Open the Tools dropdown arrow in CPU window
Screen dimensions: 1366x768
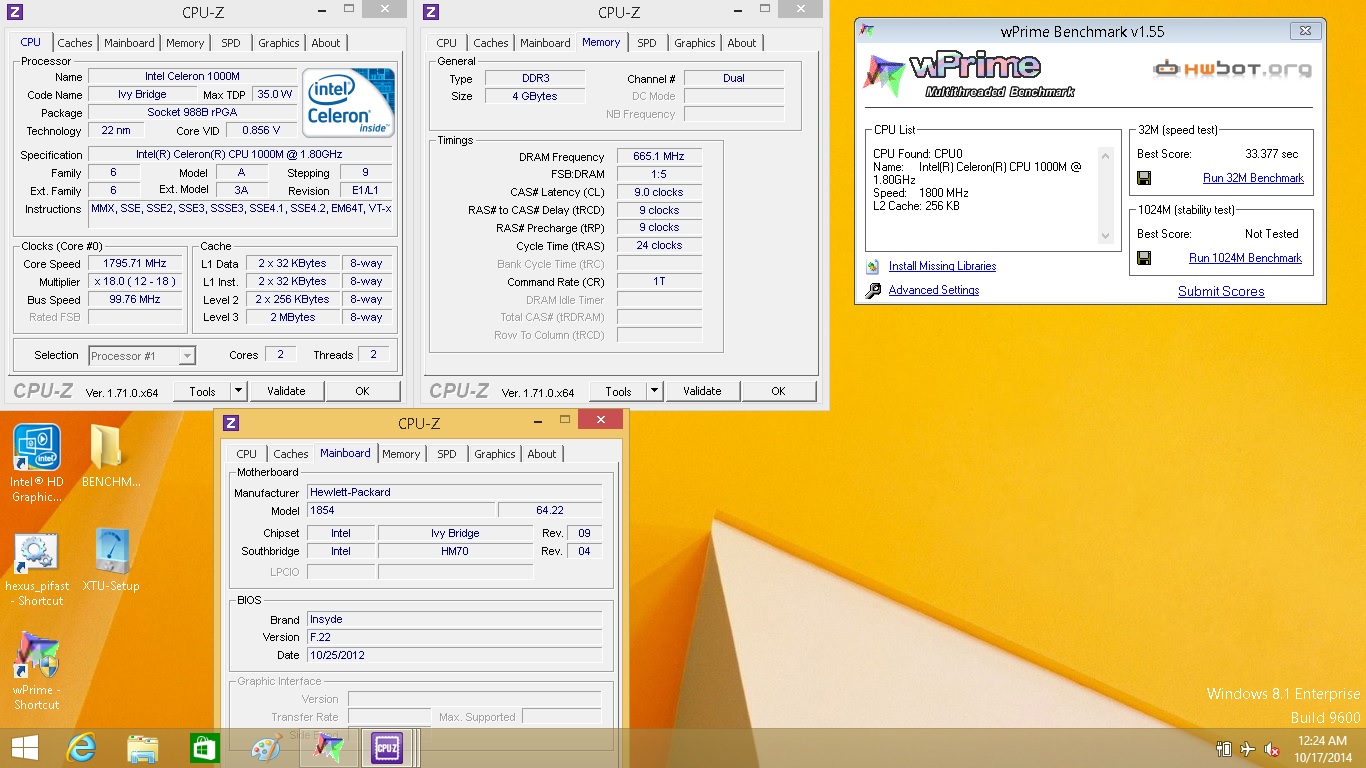click(x=238, y=391)
